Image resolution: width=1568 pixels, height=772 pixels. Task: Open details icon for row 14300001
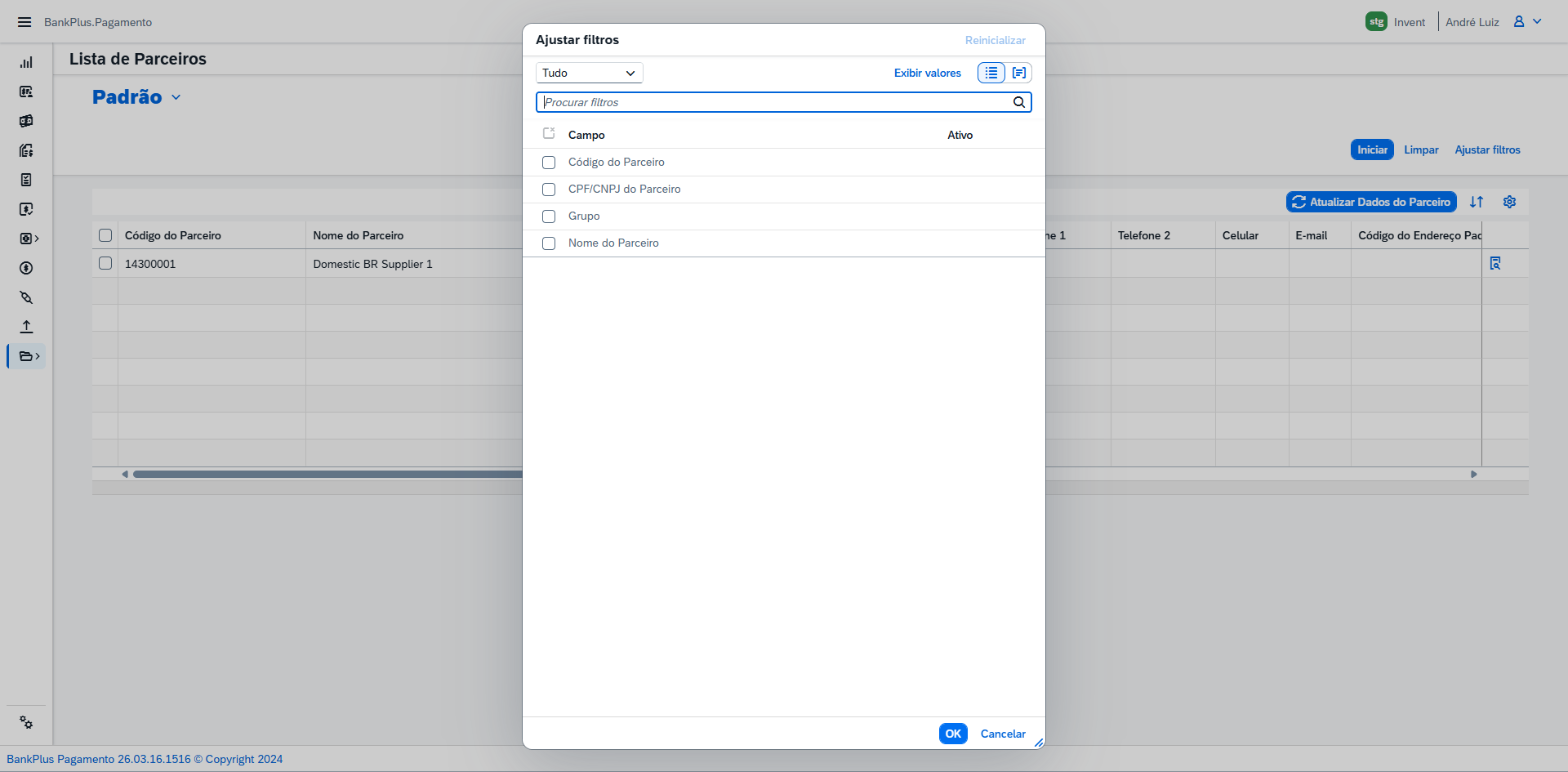coord(1496,264)
